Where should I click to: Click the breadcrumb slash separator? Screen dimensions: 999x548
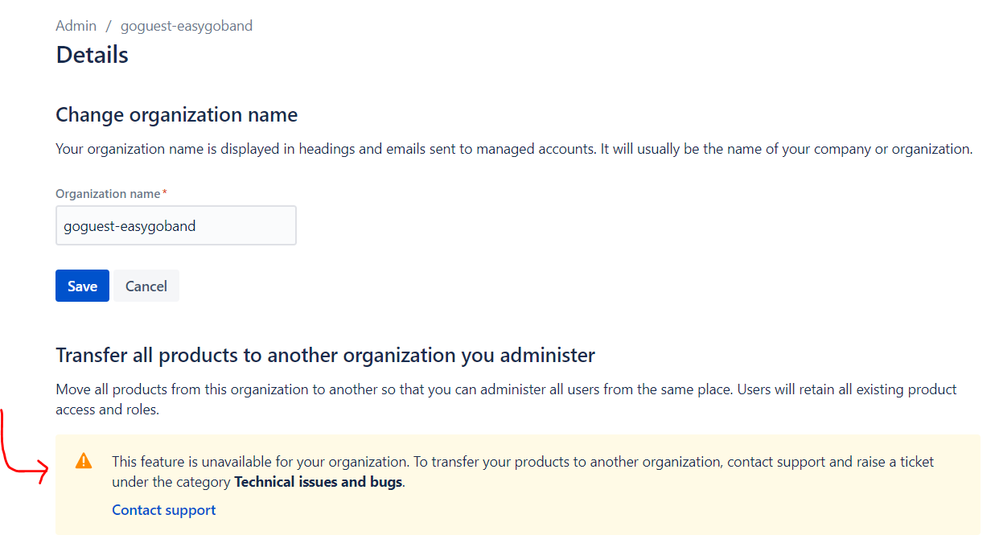coord(108,26)
